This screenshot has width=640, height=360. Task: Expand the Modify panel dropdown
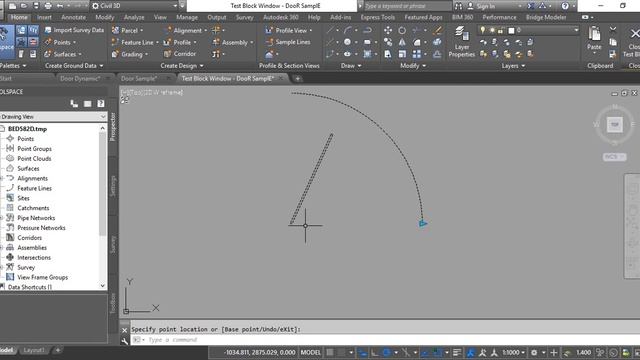click(x=413, y=66)
